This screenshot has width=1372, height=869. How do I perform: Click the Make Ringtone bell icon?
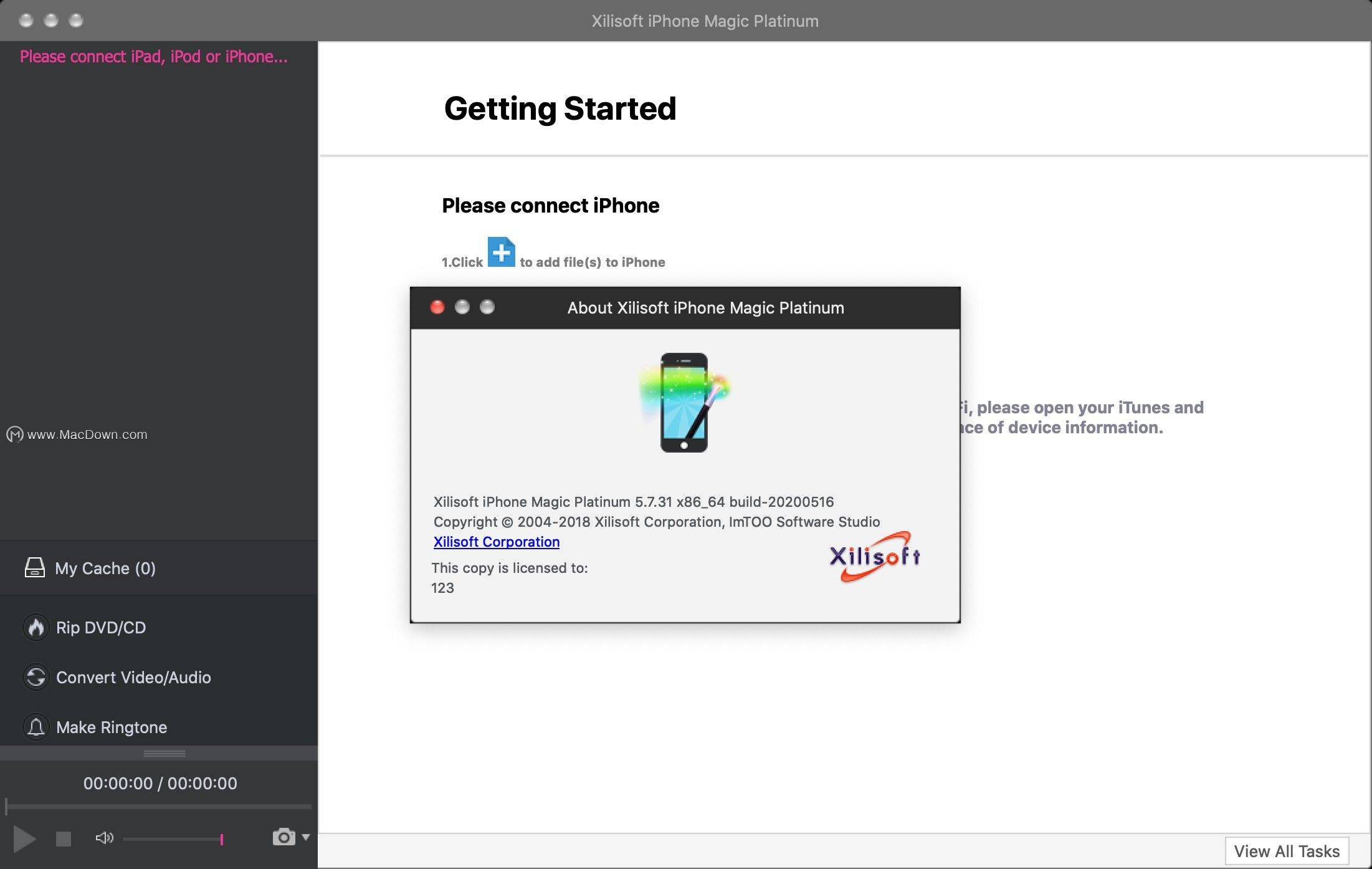click(x=36, y=727)
